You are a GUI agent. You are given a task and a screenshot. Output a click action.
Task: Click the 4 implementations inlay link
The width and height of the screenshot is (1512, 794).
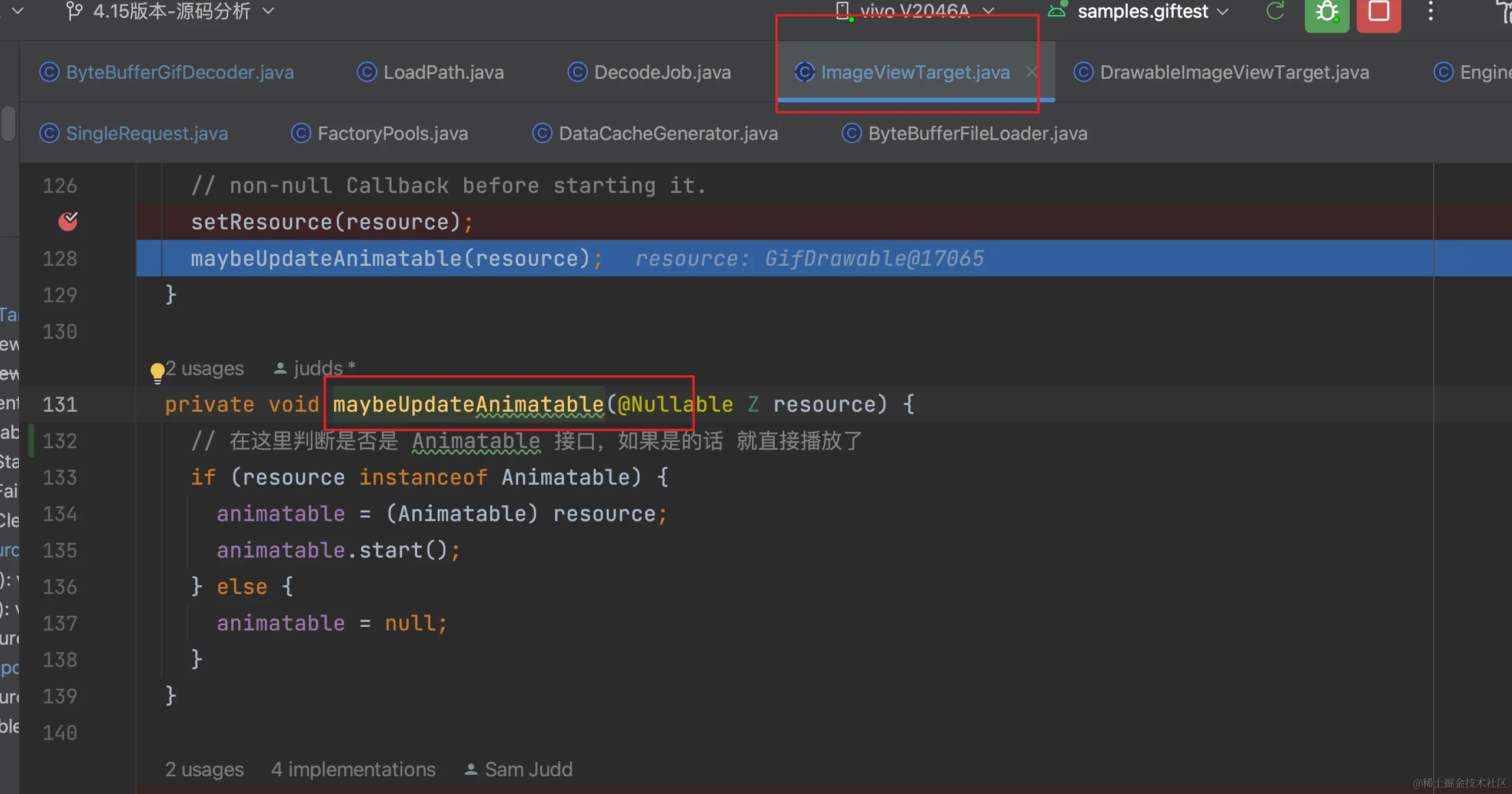pyautogui.click(x=353, y=769)
